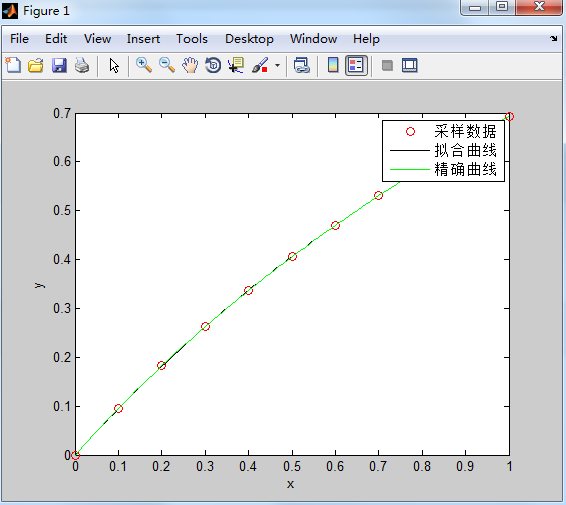Click the dock figure arrow in the menu bar
The image size is (566, 505).
[x=554, y=38]
